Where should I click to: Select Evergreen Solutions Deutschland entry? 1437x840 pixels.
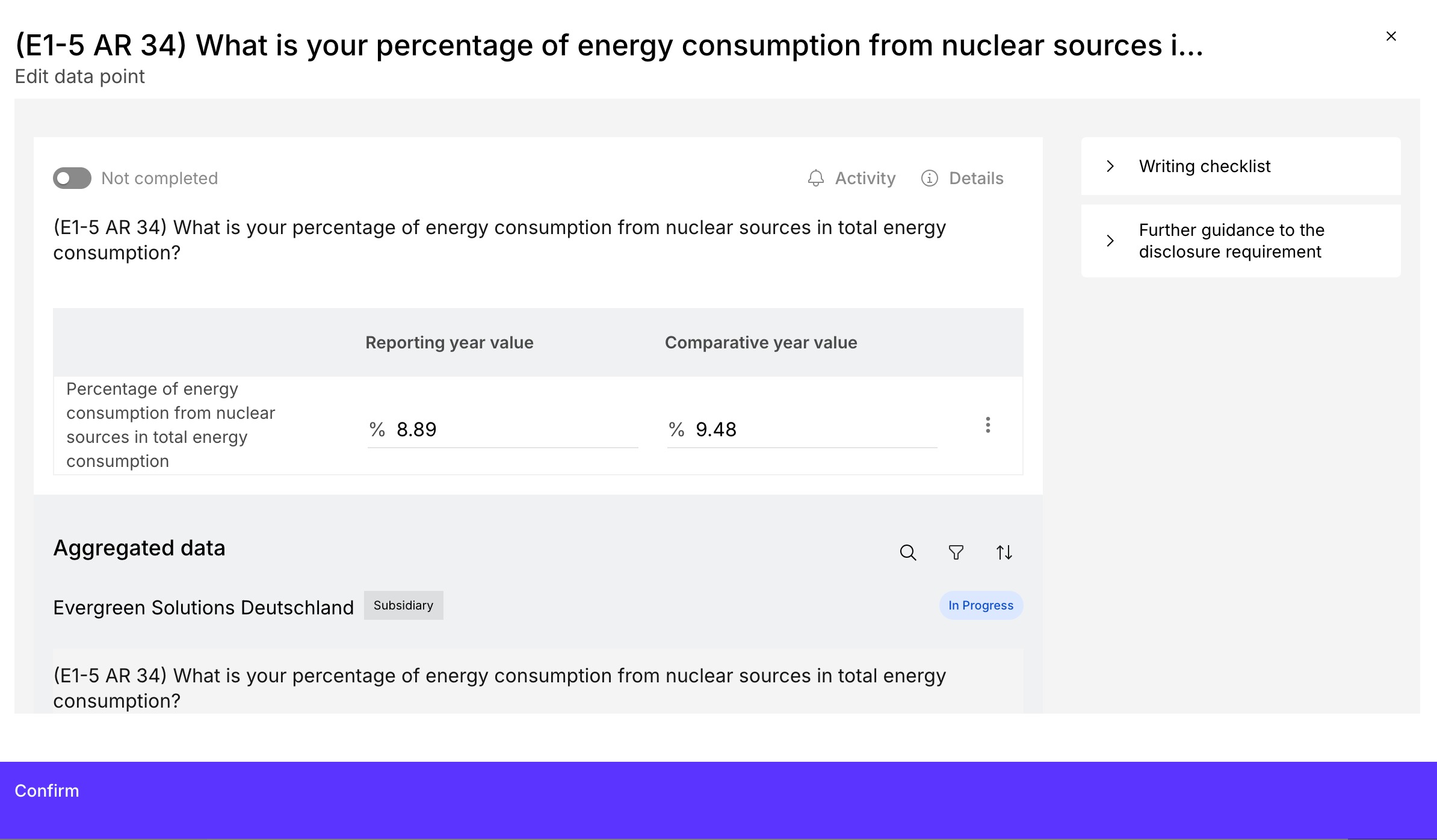(203, 608)
